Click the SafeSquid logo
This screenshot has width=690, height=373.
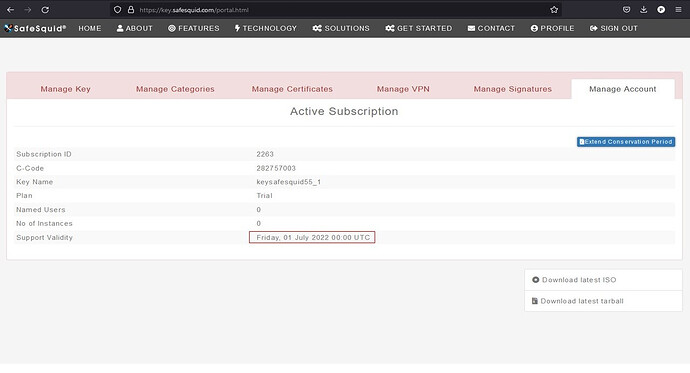click(35, 28)
